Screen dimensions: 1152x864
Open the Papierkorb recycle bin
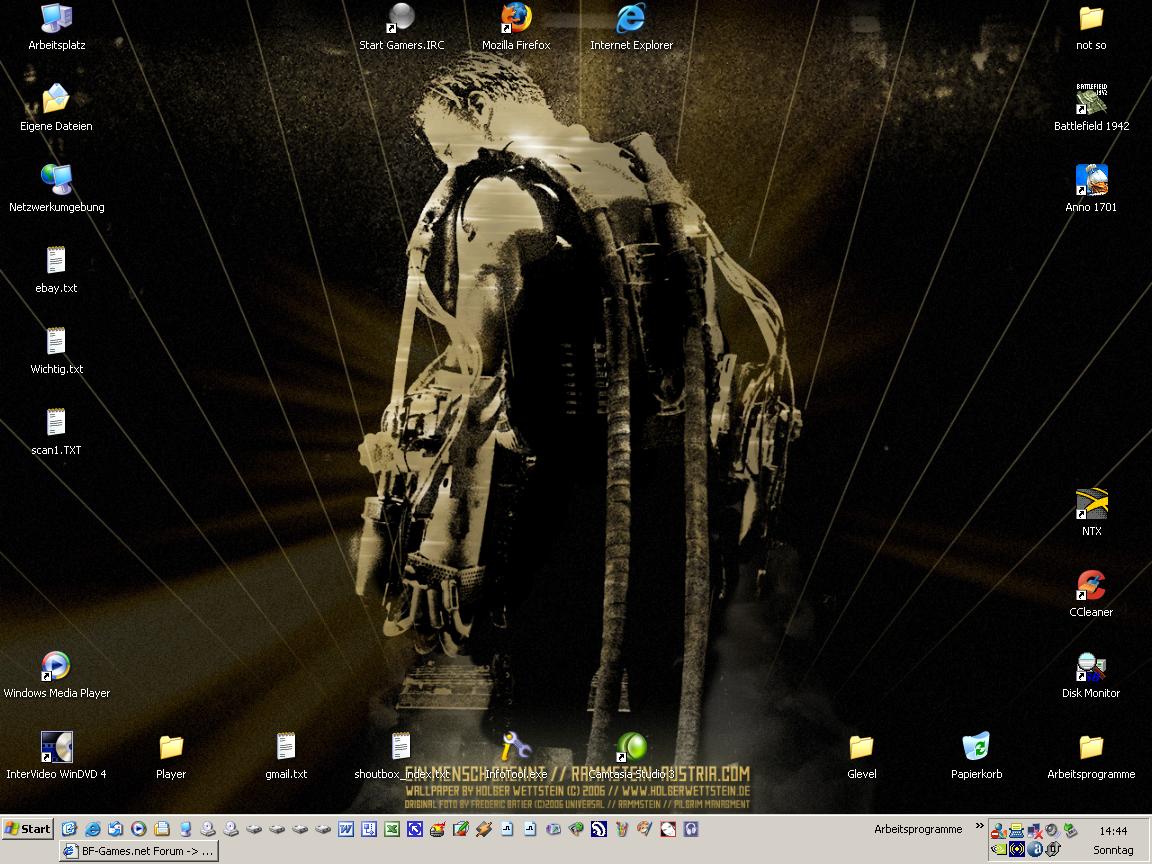pos(976,748)
